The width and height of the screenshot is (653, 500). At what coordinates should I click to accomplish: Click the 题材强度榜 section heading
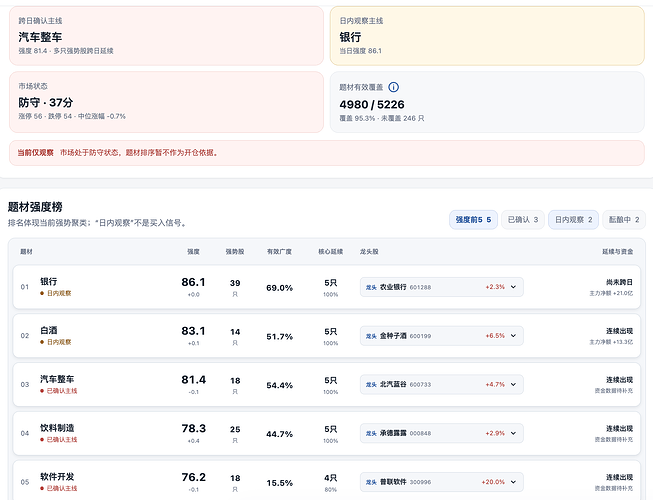pyautogui.click(x=35, y=207)
